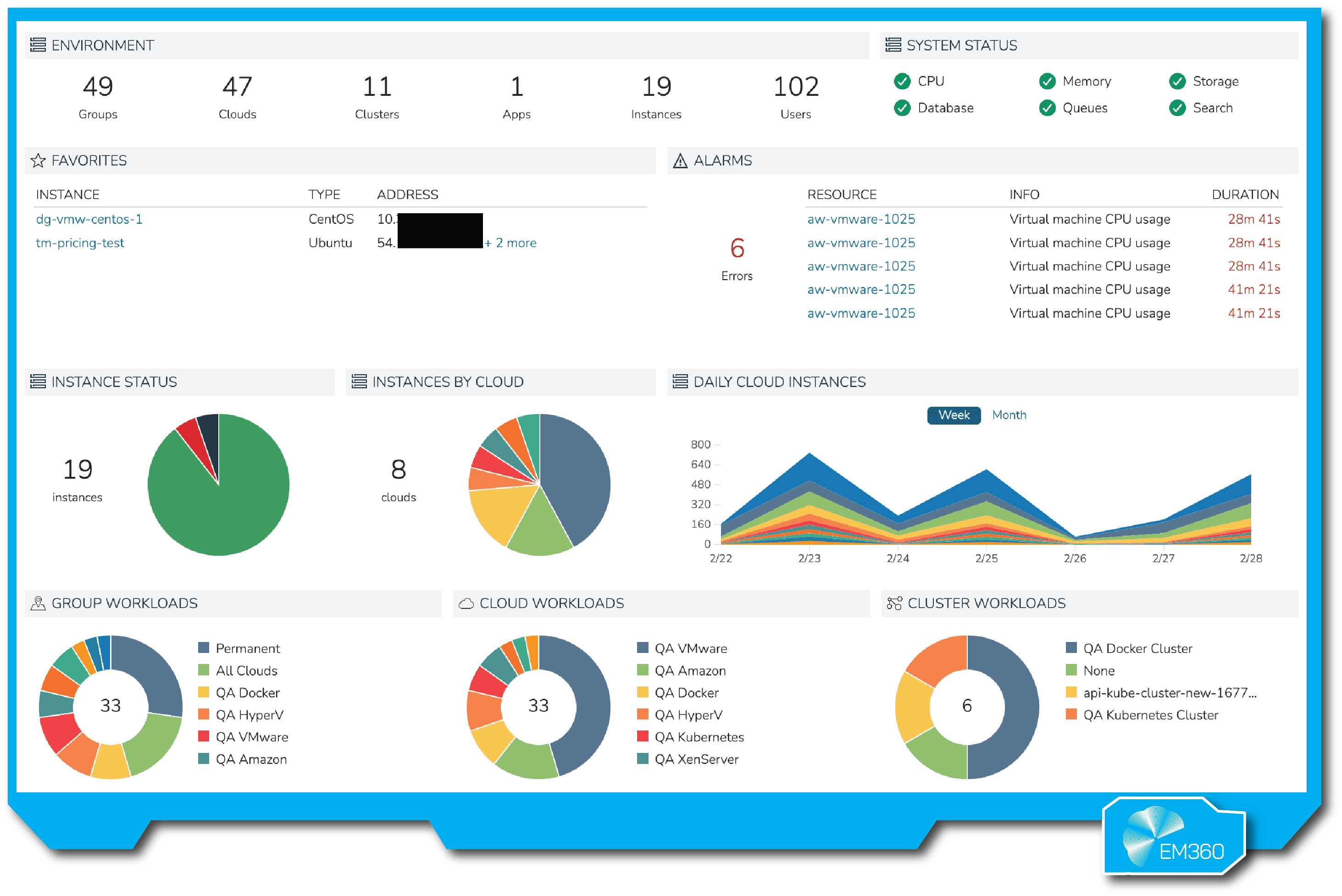The image size is (1342, 896).
Task: Click the Environment panel header icon
Action: 38,44
